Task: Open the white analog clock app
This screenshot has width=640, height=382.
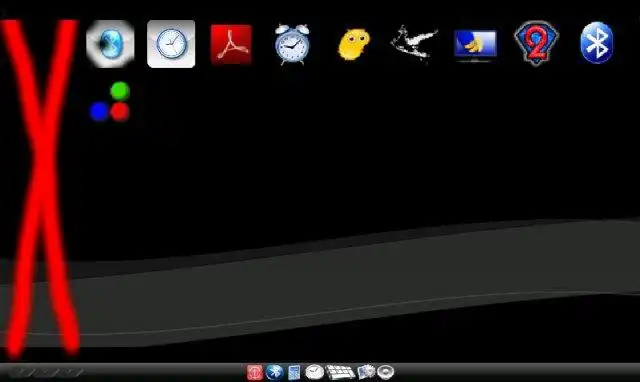Action: click(171, 44)
